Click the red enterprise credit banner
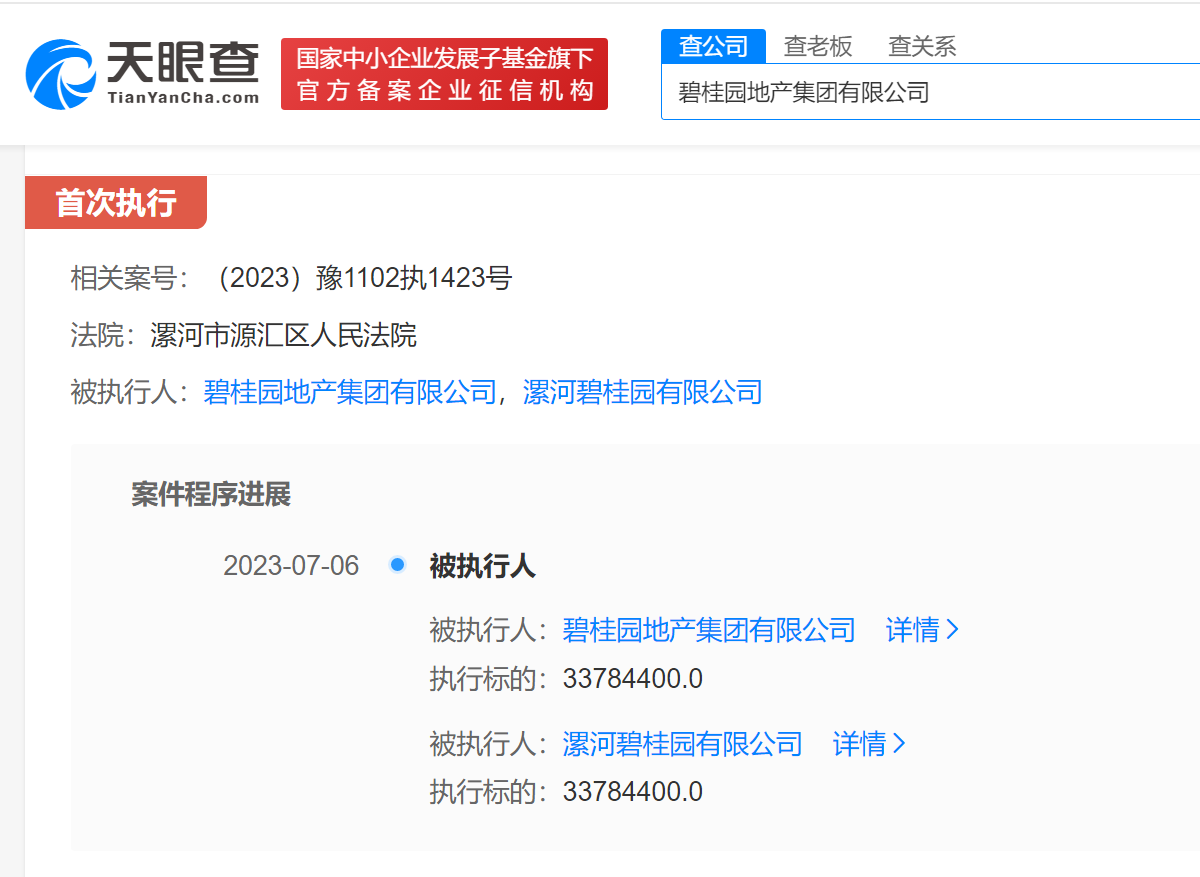The image size is (1200, 877). (x=443, y=74)
